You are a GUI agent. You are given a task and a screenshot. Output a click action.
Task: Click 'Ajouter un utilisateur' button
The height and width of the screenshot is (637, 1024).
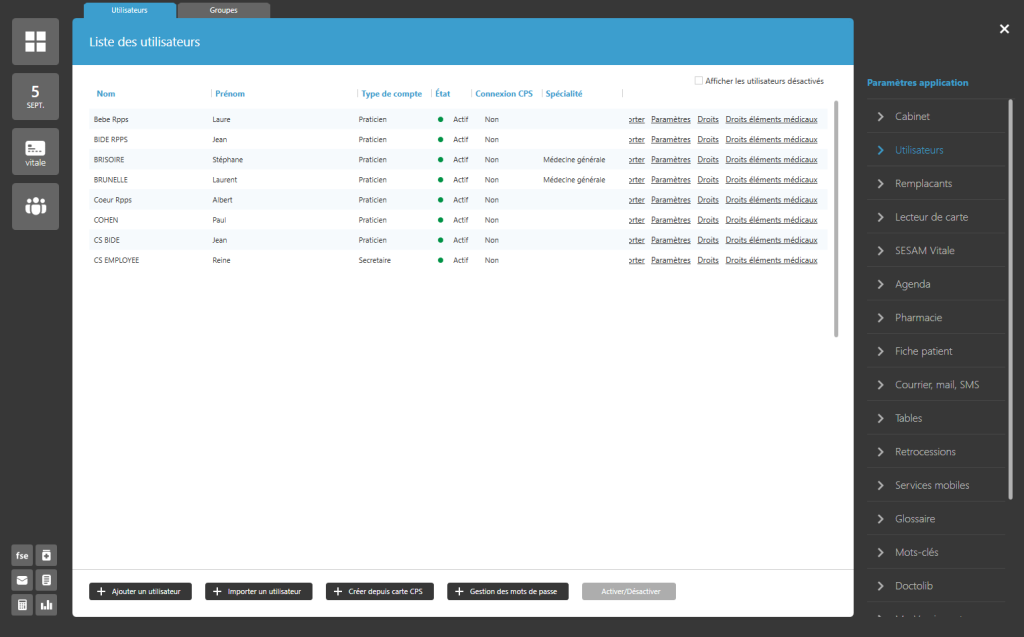tap(140, 592)
